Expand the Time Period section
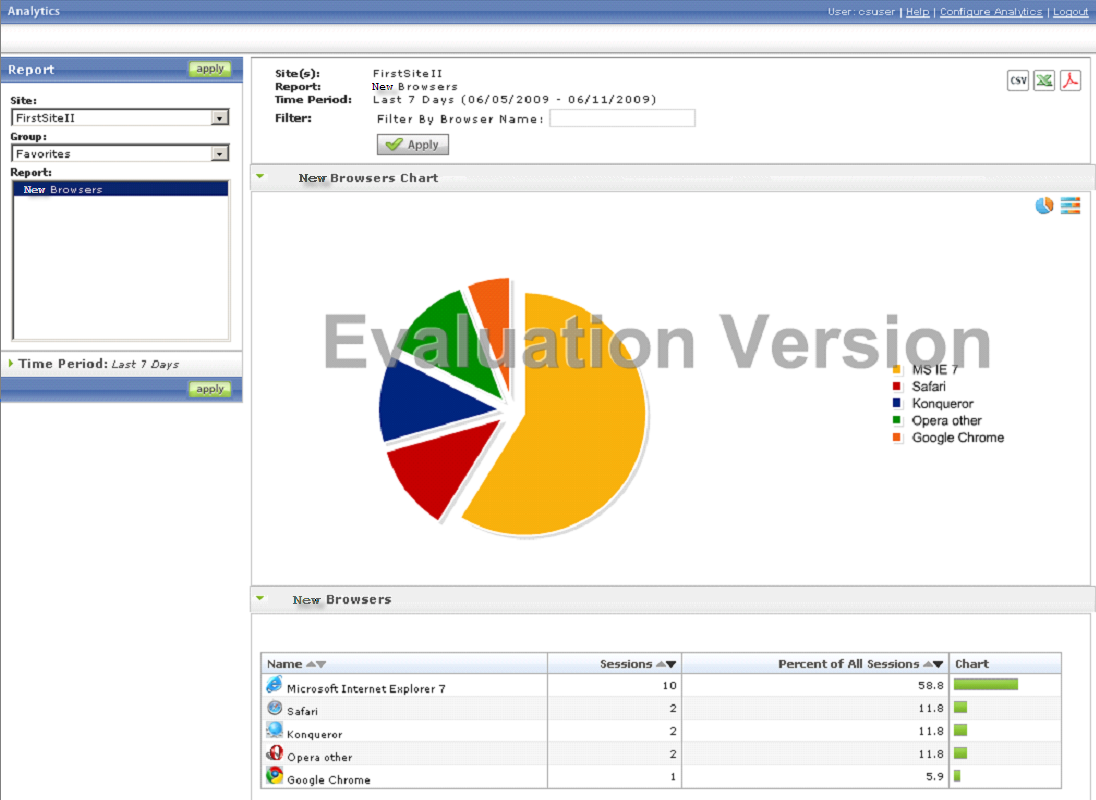Image resolution: width=1096 pixels, height=800 pixels. click(10, 363)
